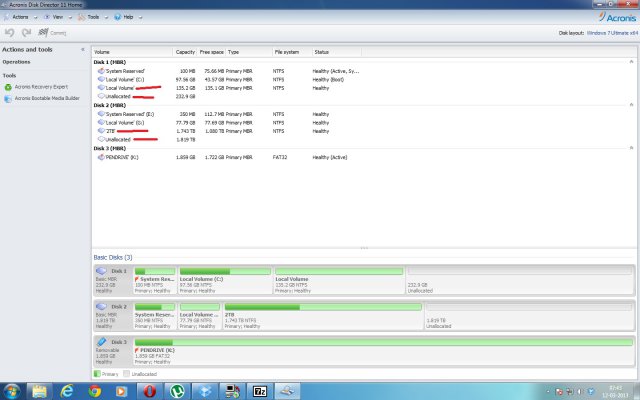Select the '2TB' volume row
The width and height of the screenshot is (640, 400).
coord(229,131)
